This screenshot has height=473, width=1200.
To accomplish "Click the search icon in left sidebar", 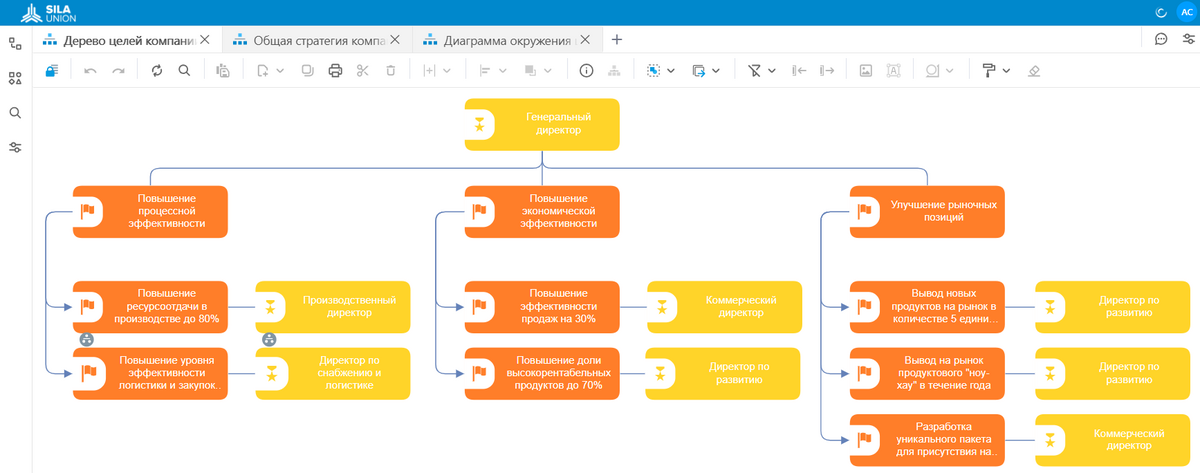I will point(15,113).
